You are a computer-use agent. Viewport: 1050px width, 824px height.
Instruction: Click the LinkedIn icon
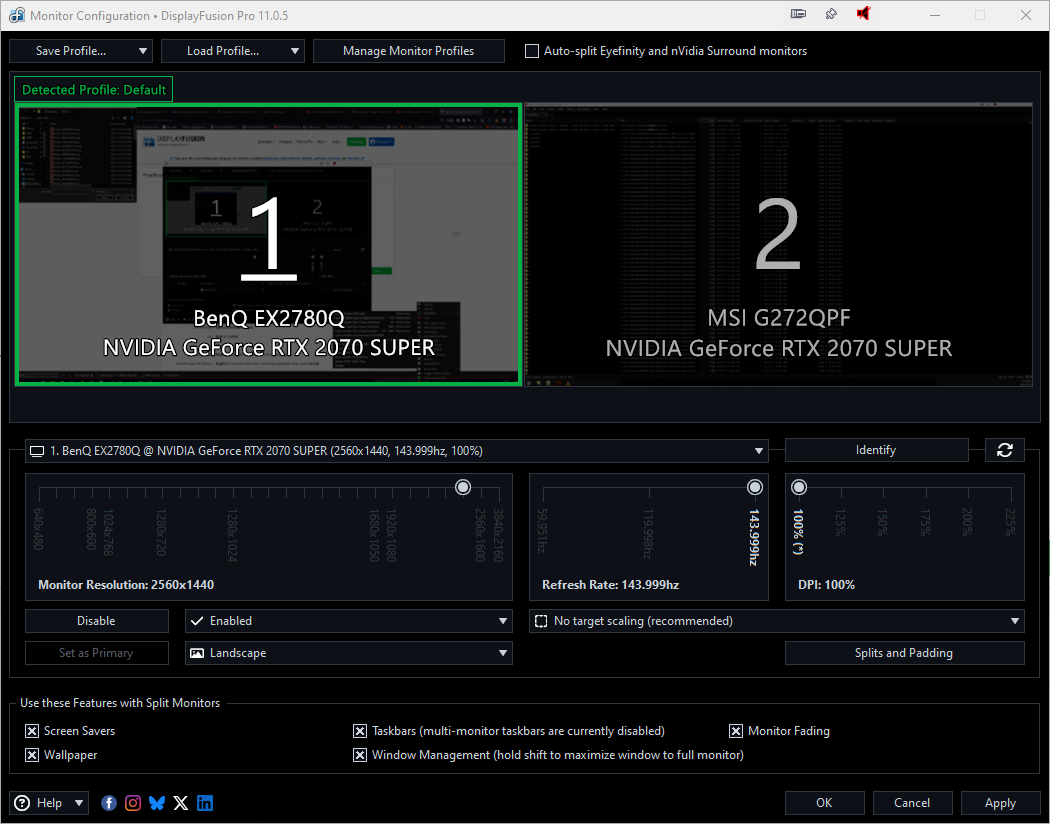(x=205, y=803)
